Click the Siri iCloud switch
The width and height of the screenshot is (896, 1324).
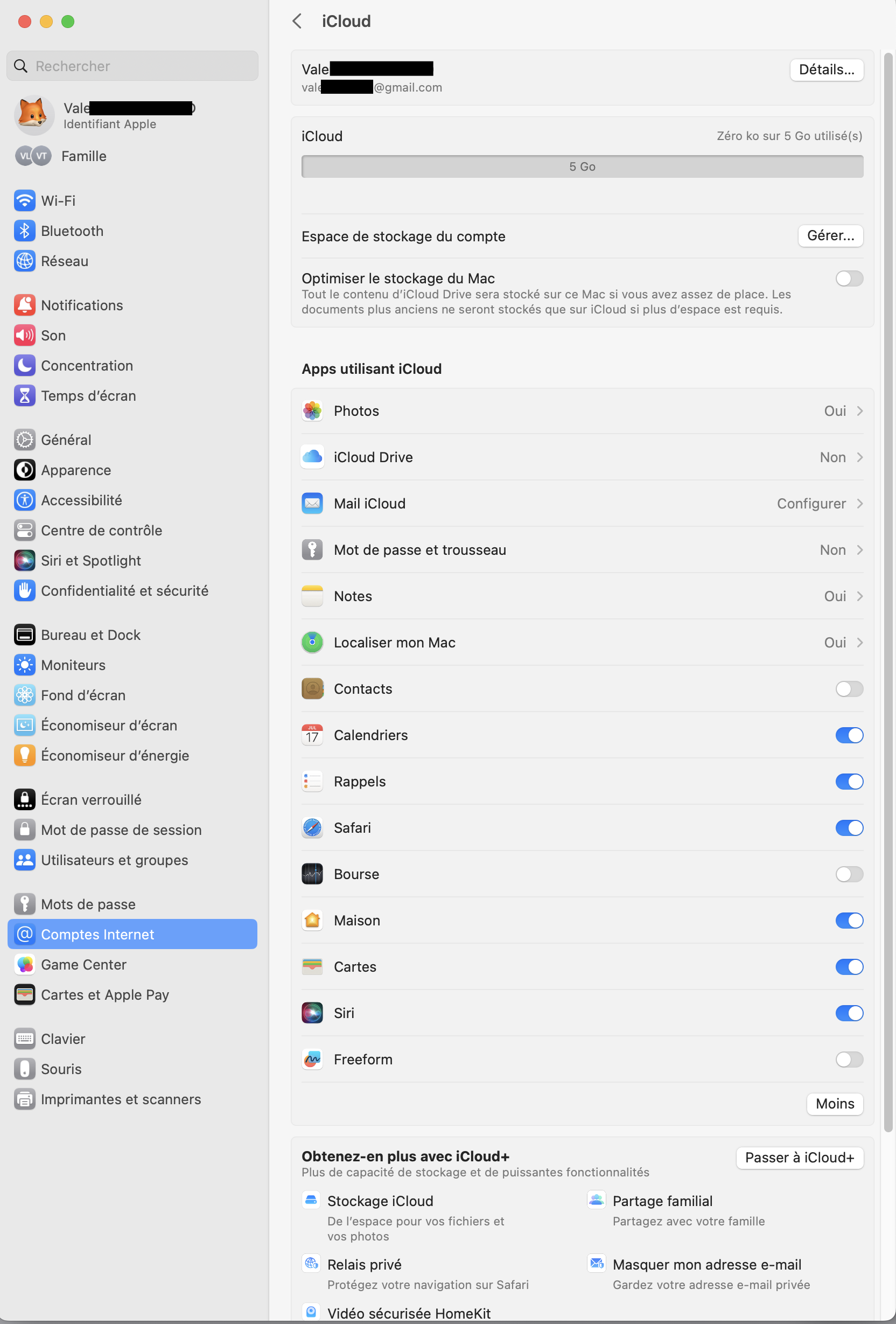click(849, 1014)
